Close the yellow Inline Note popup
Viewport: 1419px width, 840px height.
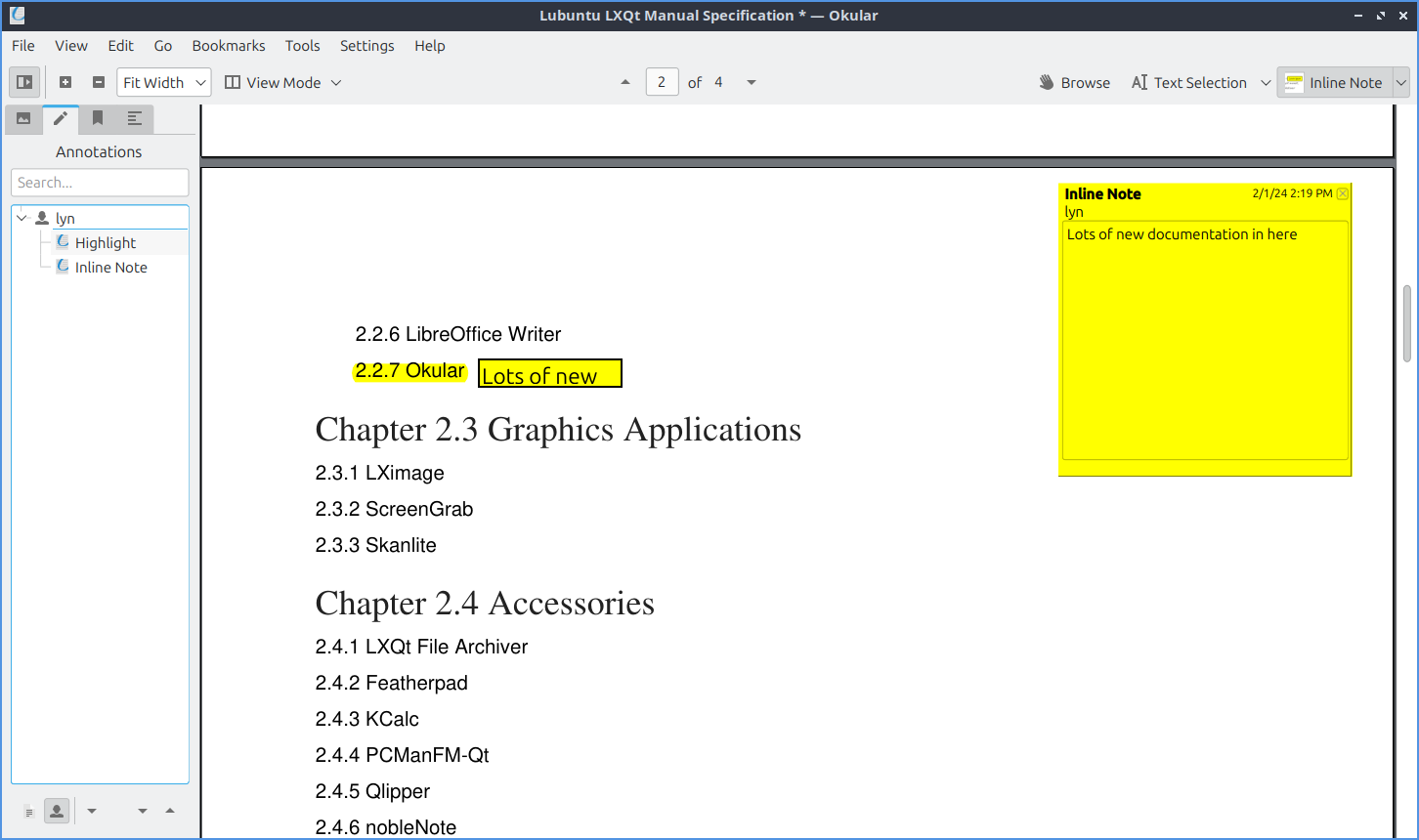pos(1342,193)
